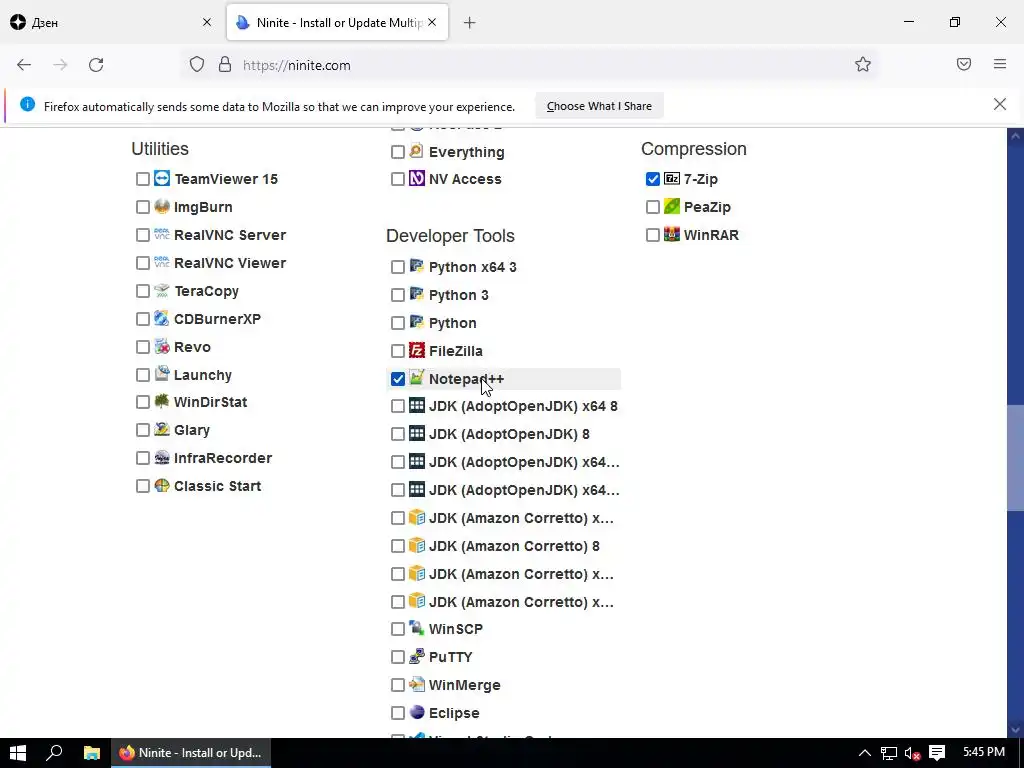The width and height of the screenshot is (1024, 768).
Task: Go back using the back arrow
Action: 24,65
